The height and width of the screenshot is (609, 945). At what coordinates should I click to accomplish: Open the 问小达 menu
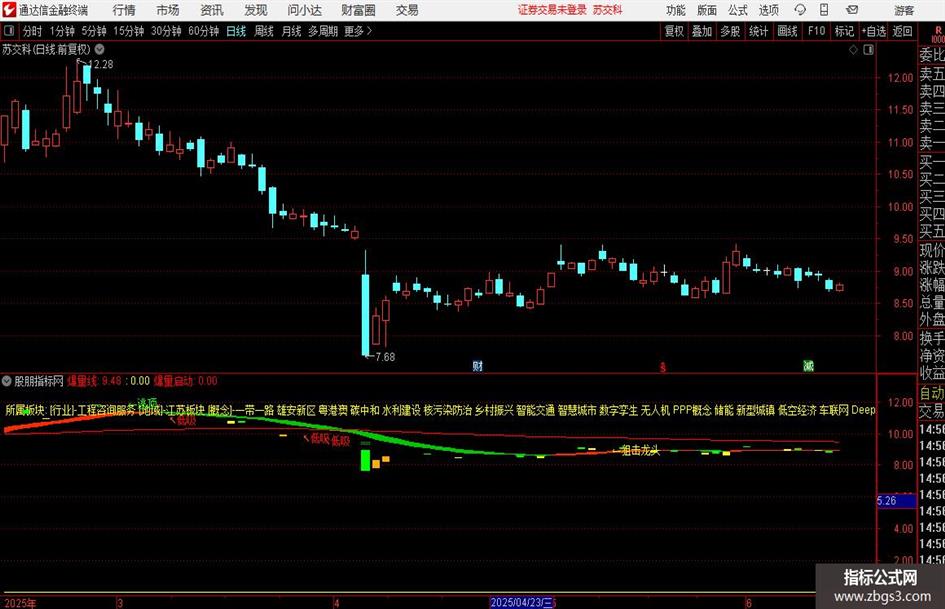[x=304, y=10]
